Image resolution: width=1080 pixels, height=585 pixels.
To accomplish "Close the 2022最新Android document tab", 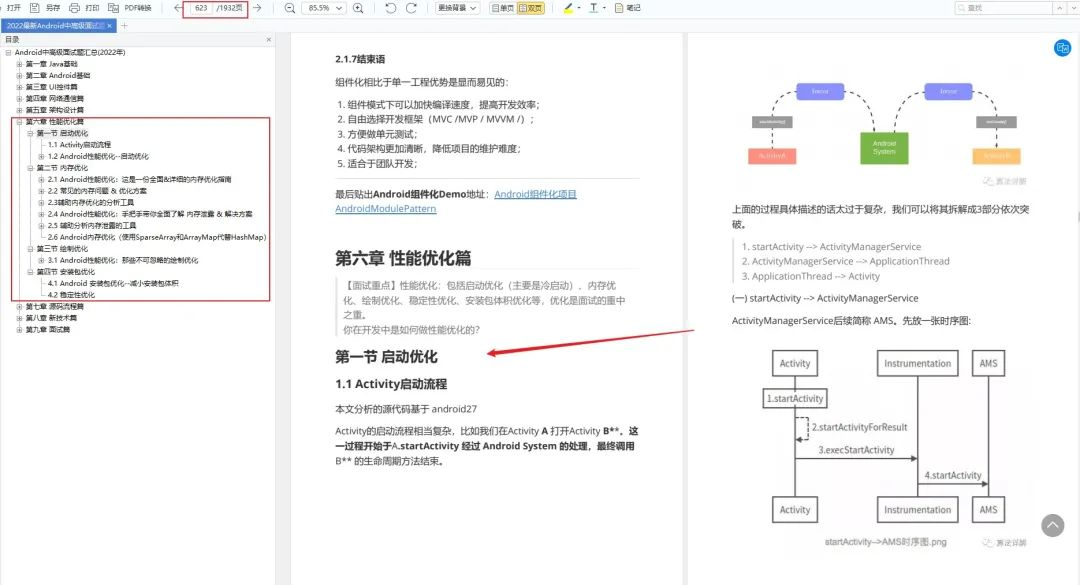I will (109, 25).
